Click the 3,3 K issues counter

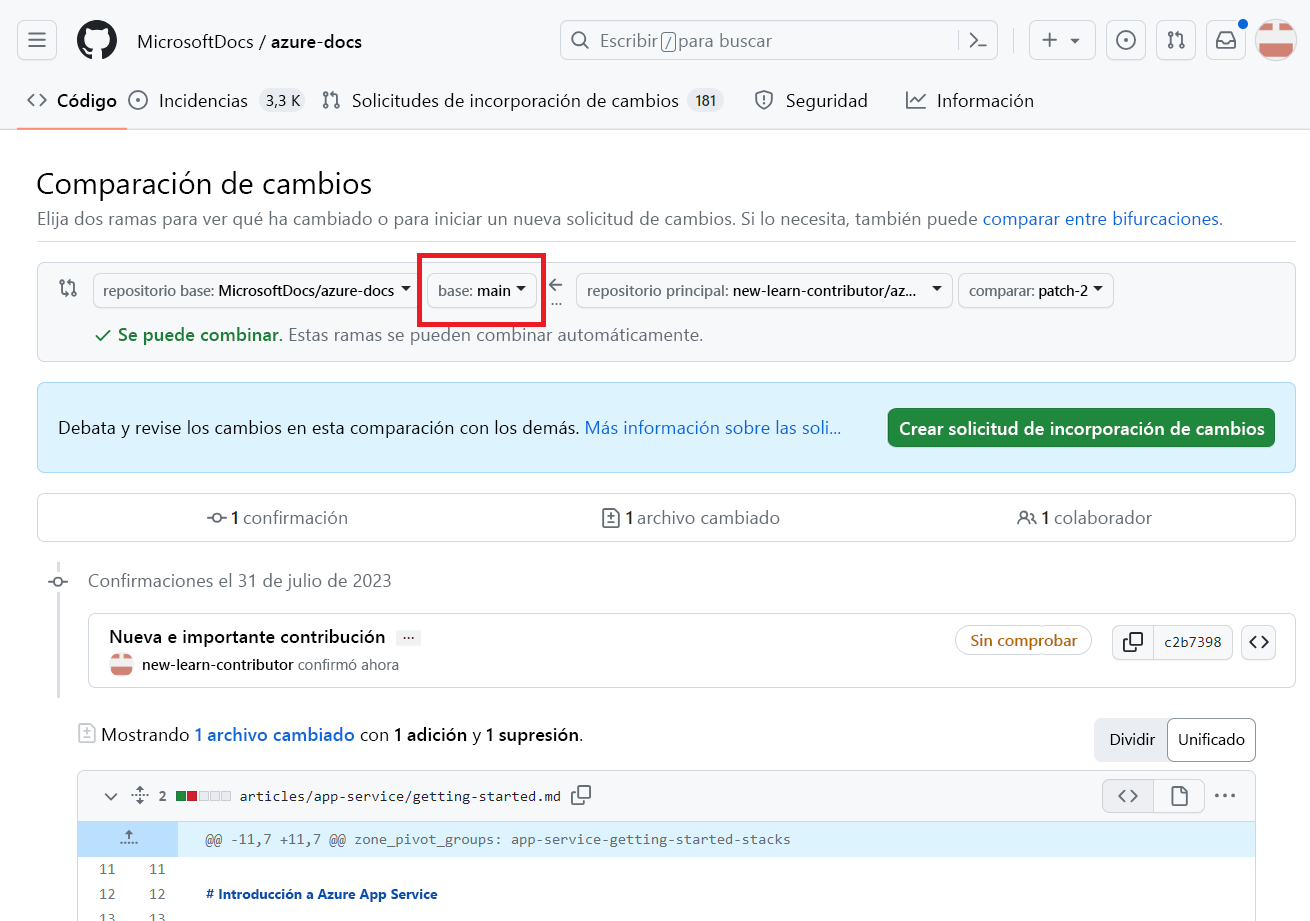(283, 101)
